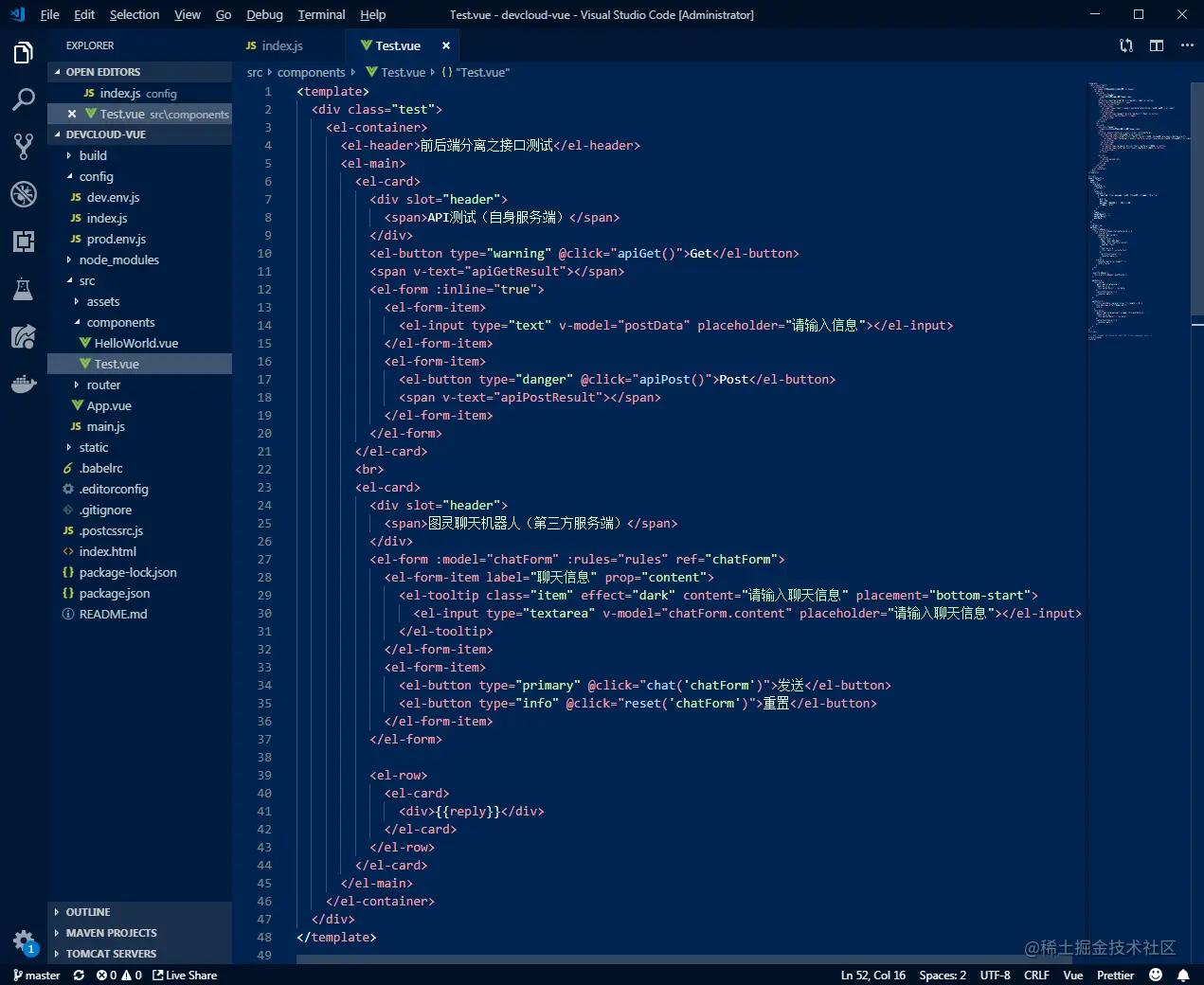1204x985 pixels.
Task: Open the Extensions view
Action: (24, 241)
